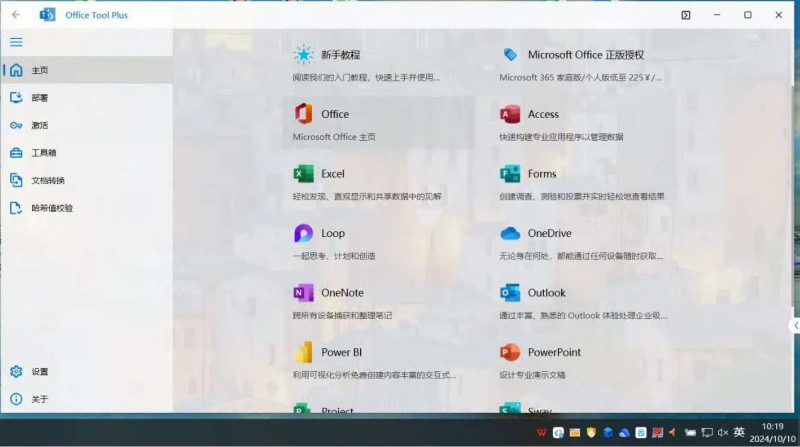Image resolution: width=800 pixels, height=447 pixels.
Task: Open the hamburger navigation menu
Action: (16, 42)
